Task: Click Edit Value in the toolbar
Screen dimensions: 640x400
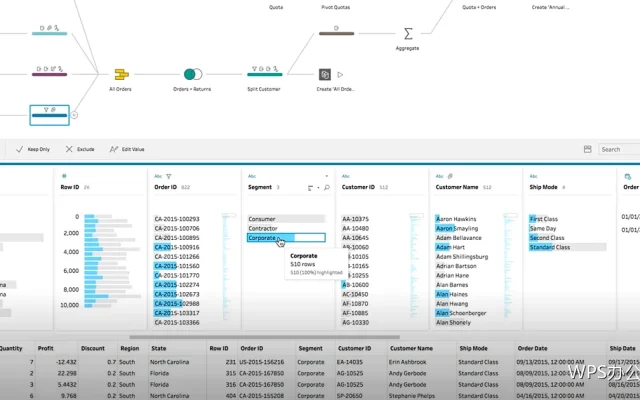Action: tap(127, 149)
